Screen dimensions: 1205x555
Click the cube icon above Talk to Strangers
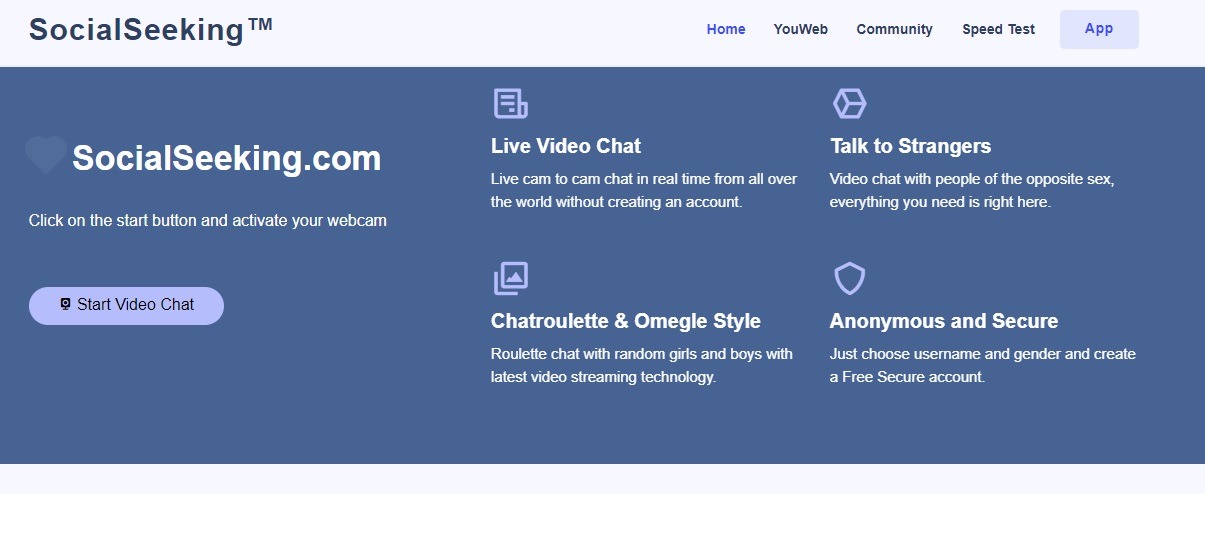(849, 103)
